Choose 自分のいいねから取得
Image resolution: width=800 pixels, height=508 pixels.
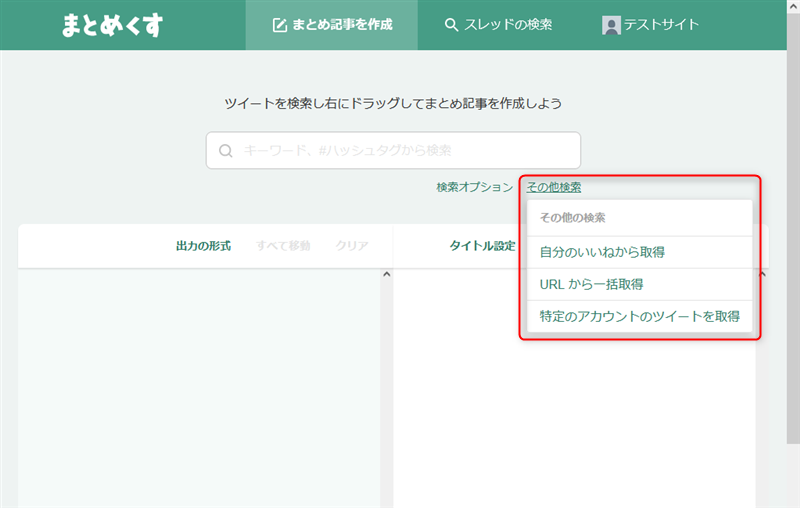pos(640,252)
